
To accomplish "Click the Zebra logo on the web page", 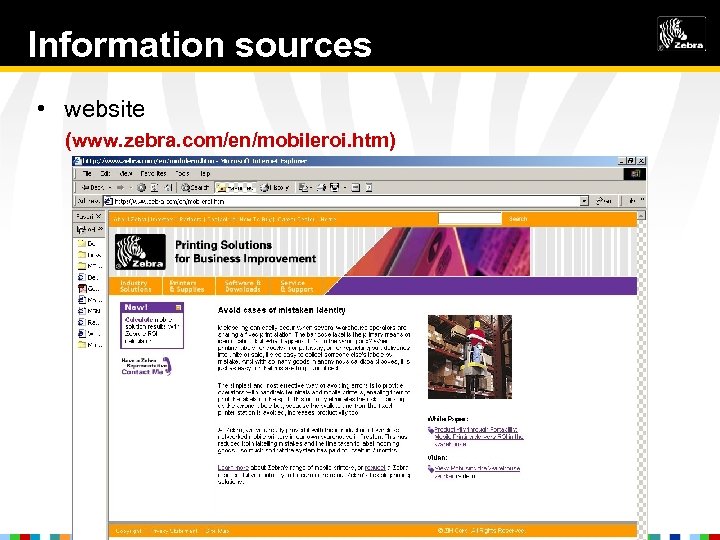I will pyautogui.click(x=140, y=252).
